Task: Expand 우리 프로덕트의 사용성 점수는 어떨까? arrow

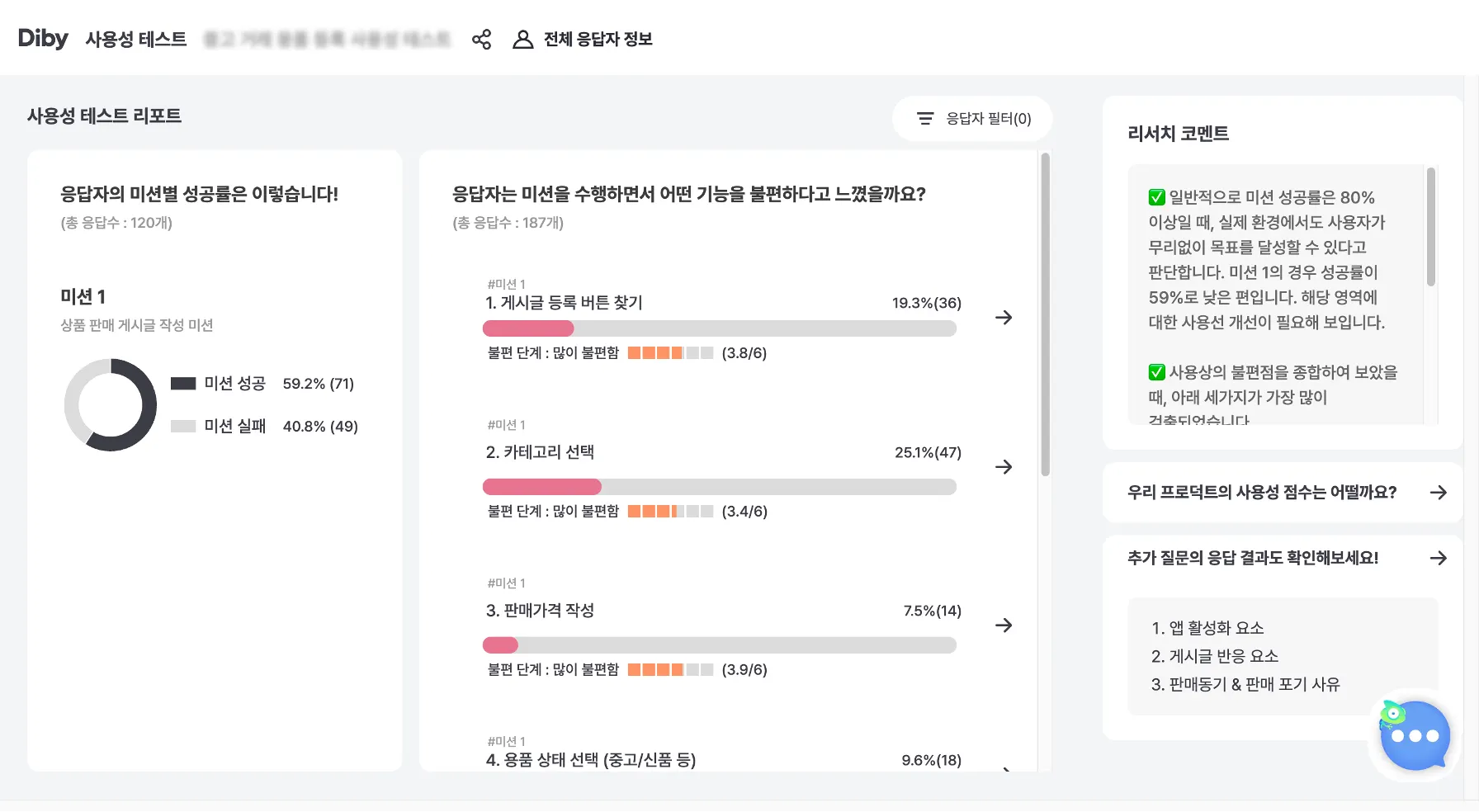Action: pyautogui.click(x=1438, y=493)
